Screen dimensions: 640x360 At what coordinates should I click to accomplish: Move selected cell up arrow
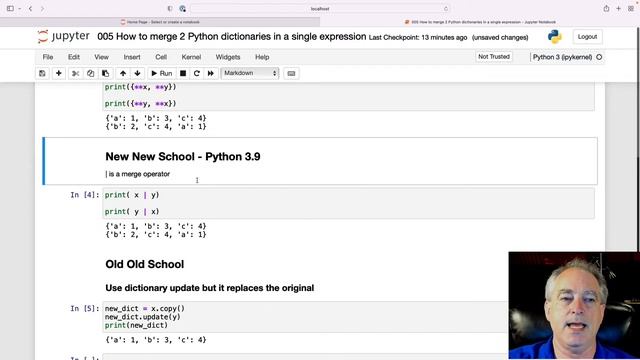123,73
